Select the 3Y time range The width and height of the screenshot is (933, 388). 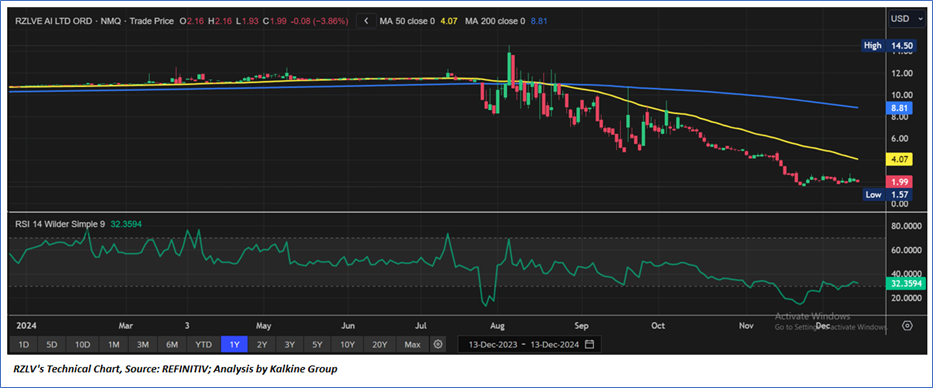click(x=290, y=345)
